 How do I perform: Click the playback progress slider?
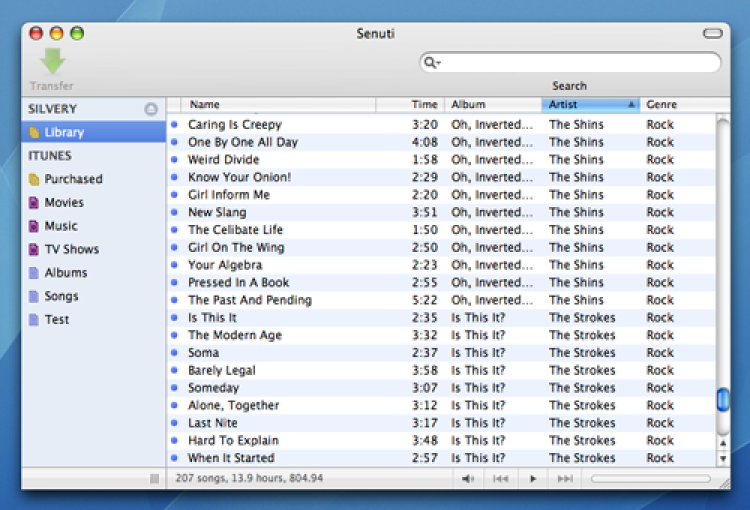(650, 479)
